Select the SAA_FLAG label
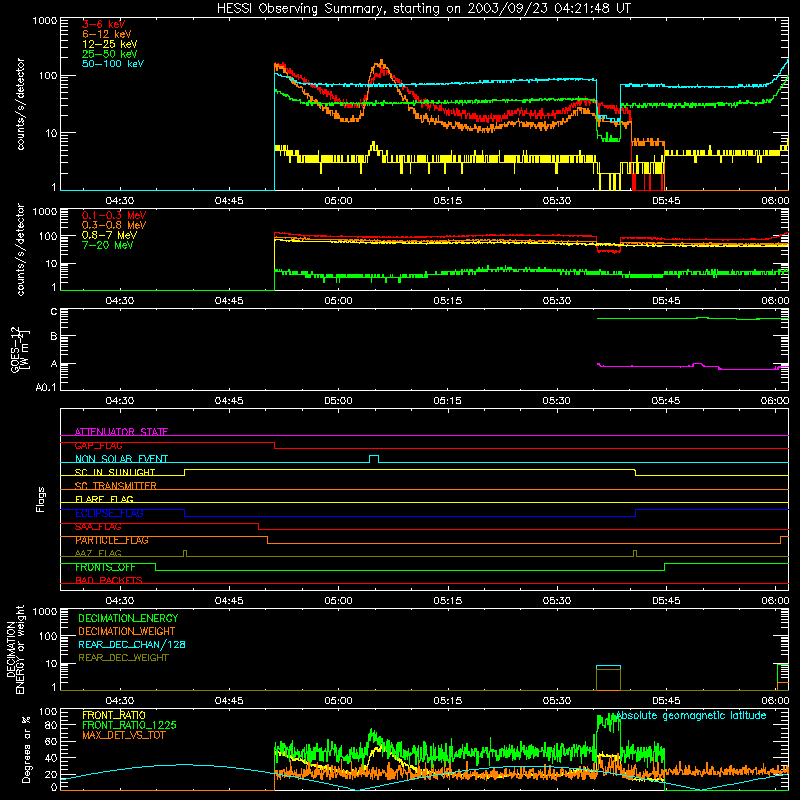The width and height of the screenshot is (800, 800). [98, 527]
